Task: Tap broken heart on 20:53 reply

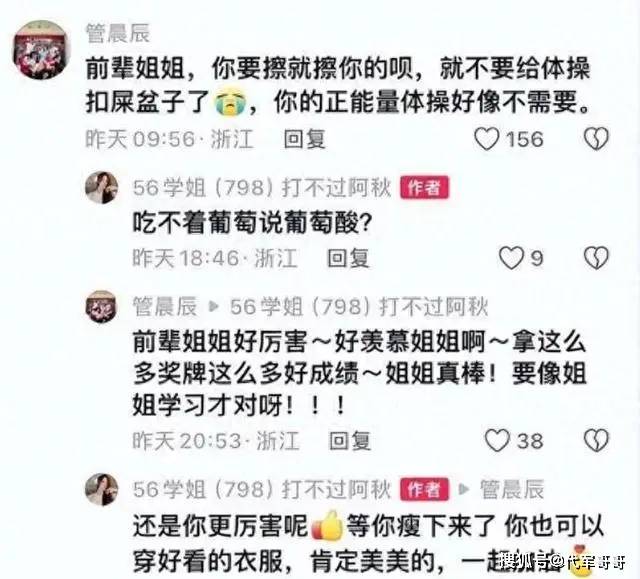Action: coord(596,441)
